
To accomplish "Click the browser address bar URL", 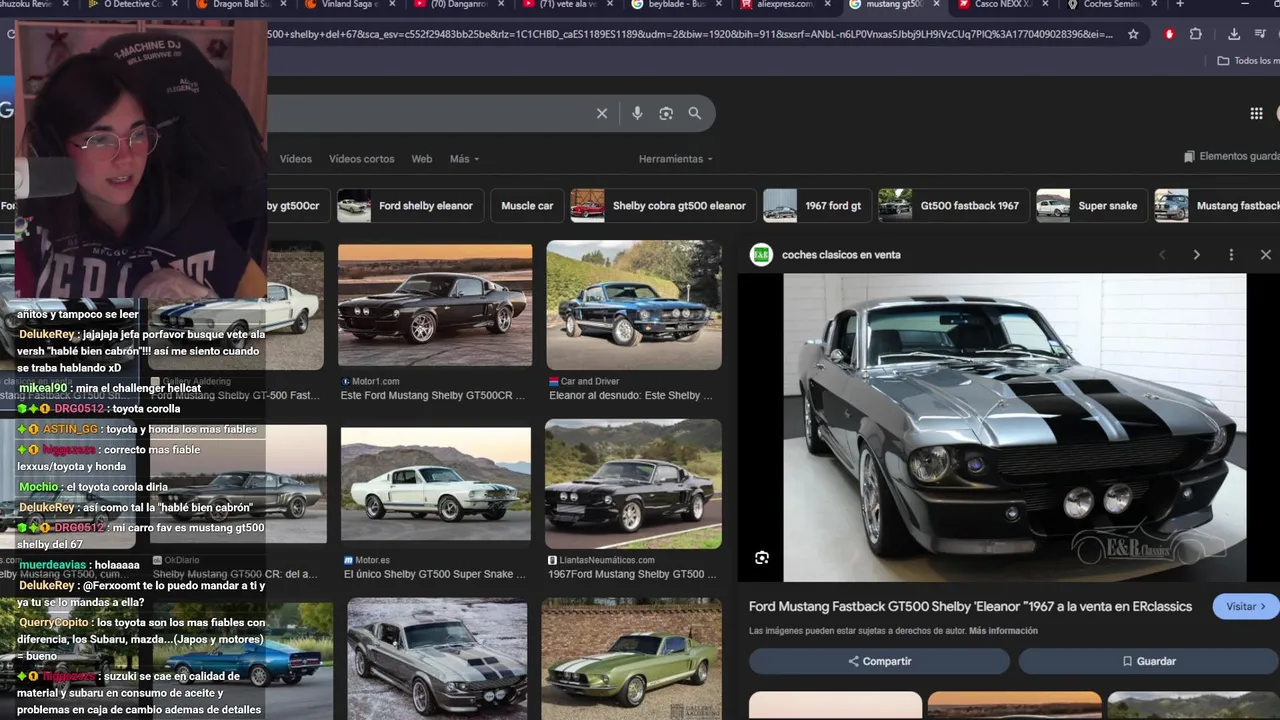I will 690,34.
